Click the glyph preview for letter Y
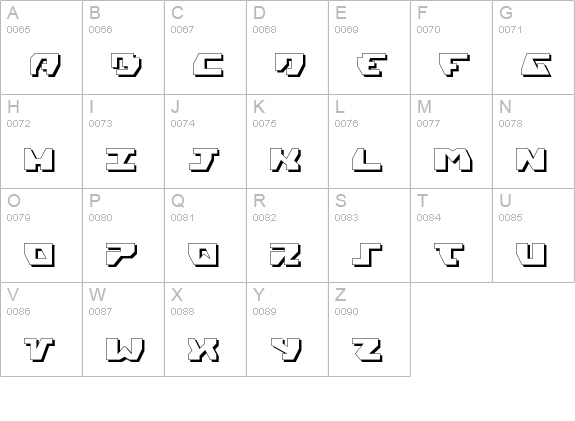This screenshot has width=575, height=421. click(286, 350)
